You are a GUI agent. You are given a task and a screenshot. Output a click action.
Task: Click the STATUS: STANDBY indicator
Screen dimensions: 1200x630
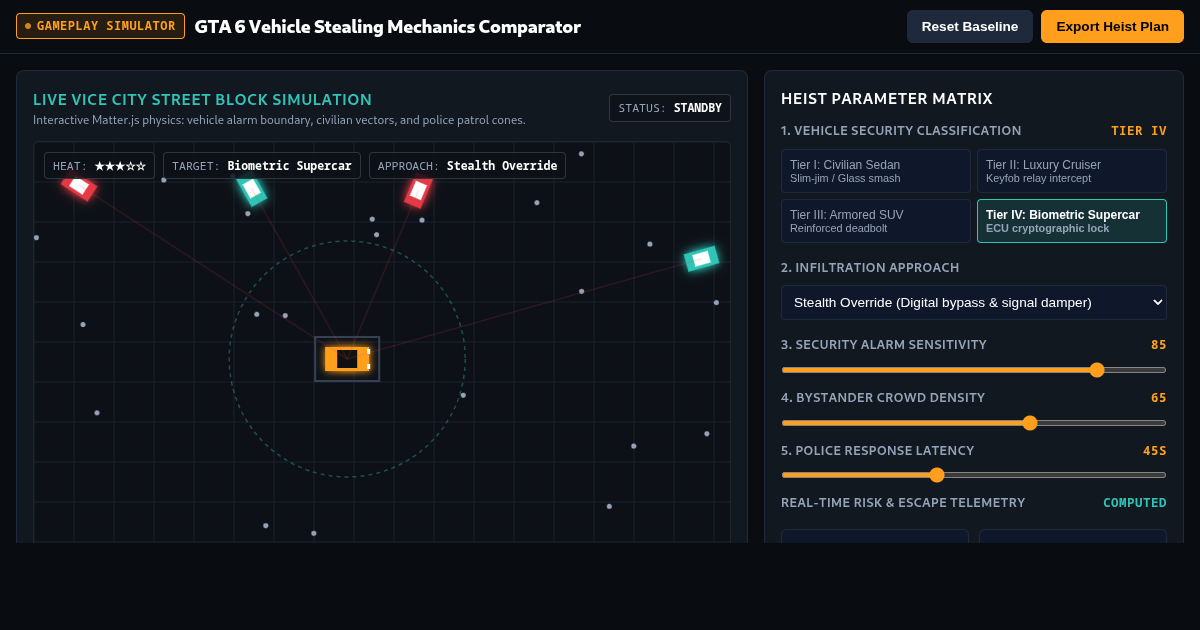[x=670, y=108]
